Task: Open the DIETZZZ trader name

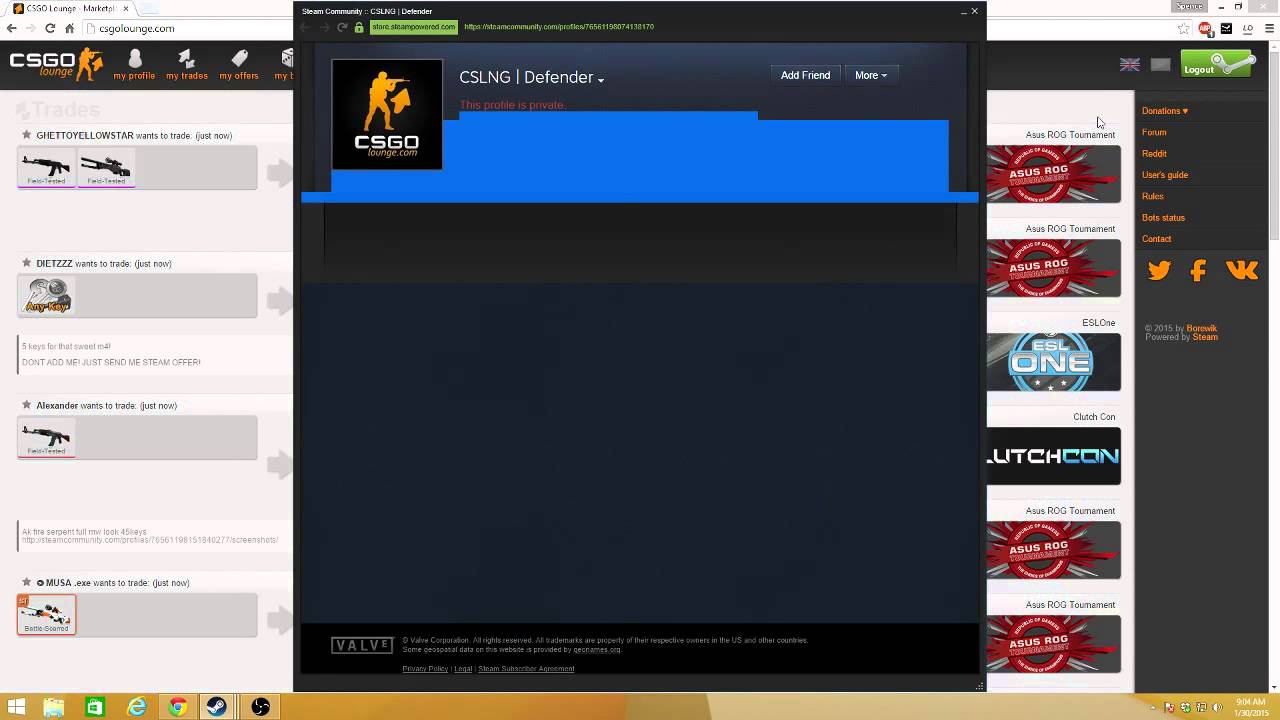Action: click(x=54, y=263)
